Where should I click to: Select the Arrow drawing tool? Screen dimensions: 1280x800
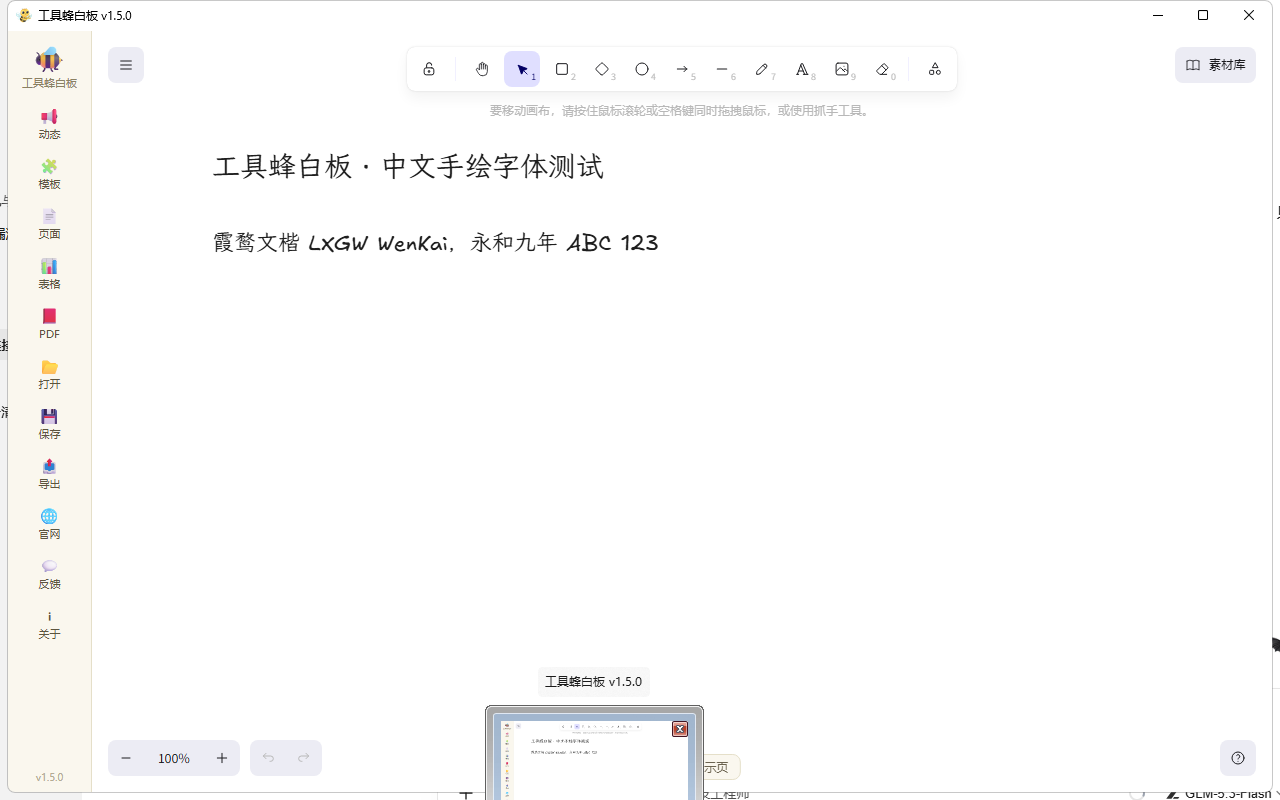click(x=682, y=69)
